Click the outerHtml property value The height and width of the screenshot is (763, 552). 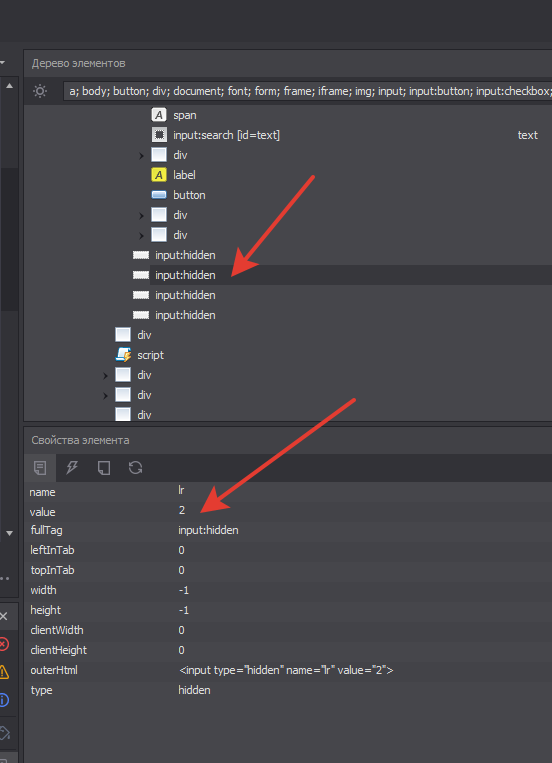tap(286, 671)
